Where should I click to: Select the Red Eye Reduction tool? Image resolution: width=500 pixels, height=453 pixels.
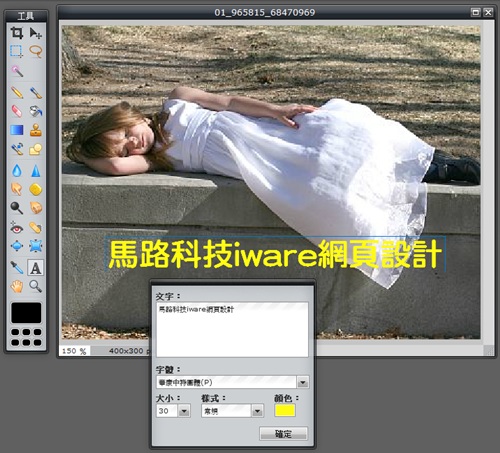(x=17, y=228)
